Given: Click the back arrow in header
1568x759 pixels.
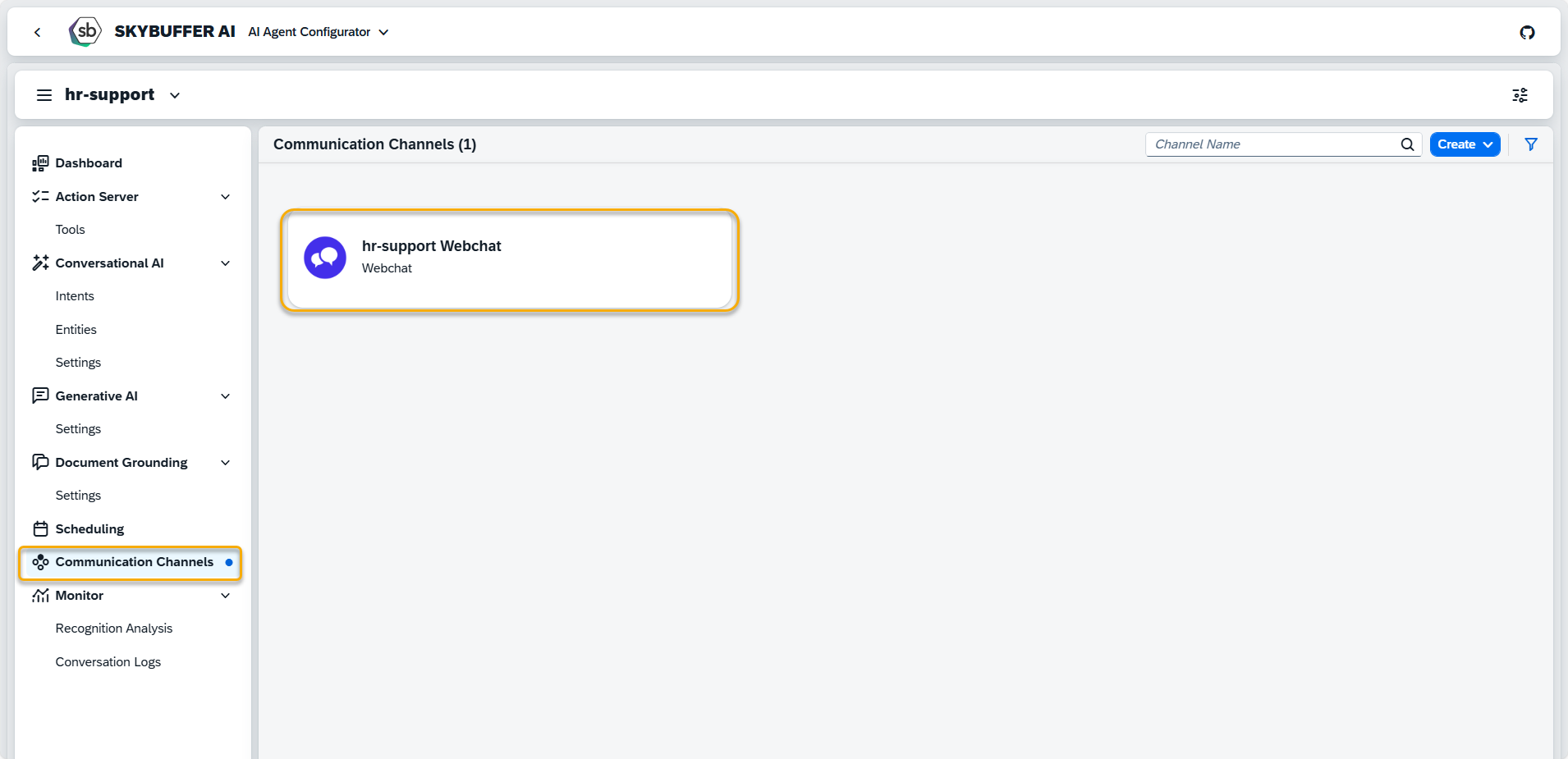Looking at the screenshot, I should [x=37, y=32].
